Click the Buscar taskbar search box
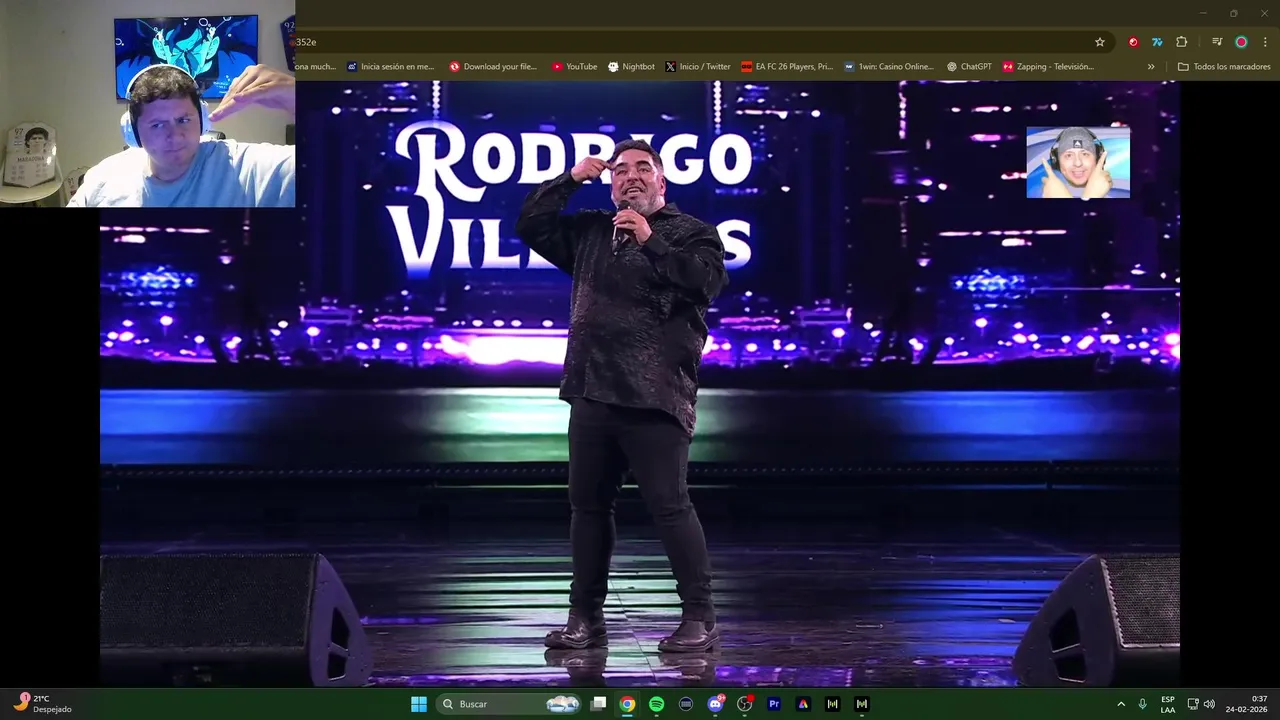Screen dimensions: 1280x720 509,704
